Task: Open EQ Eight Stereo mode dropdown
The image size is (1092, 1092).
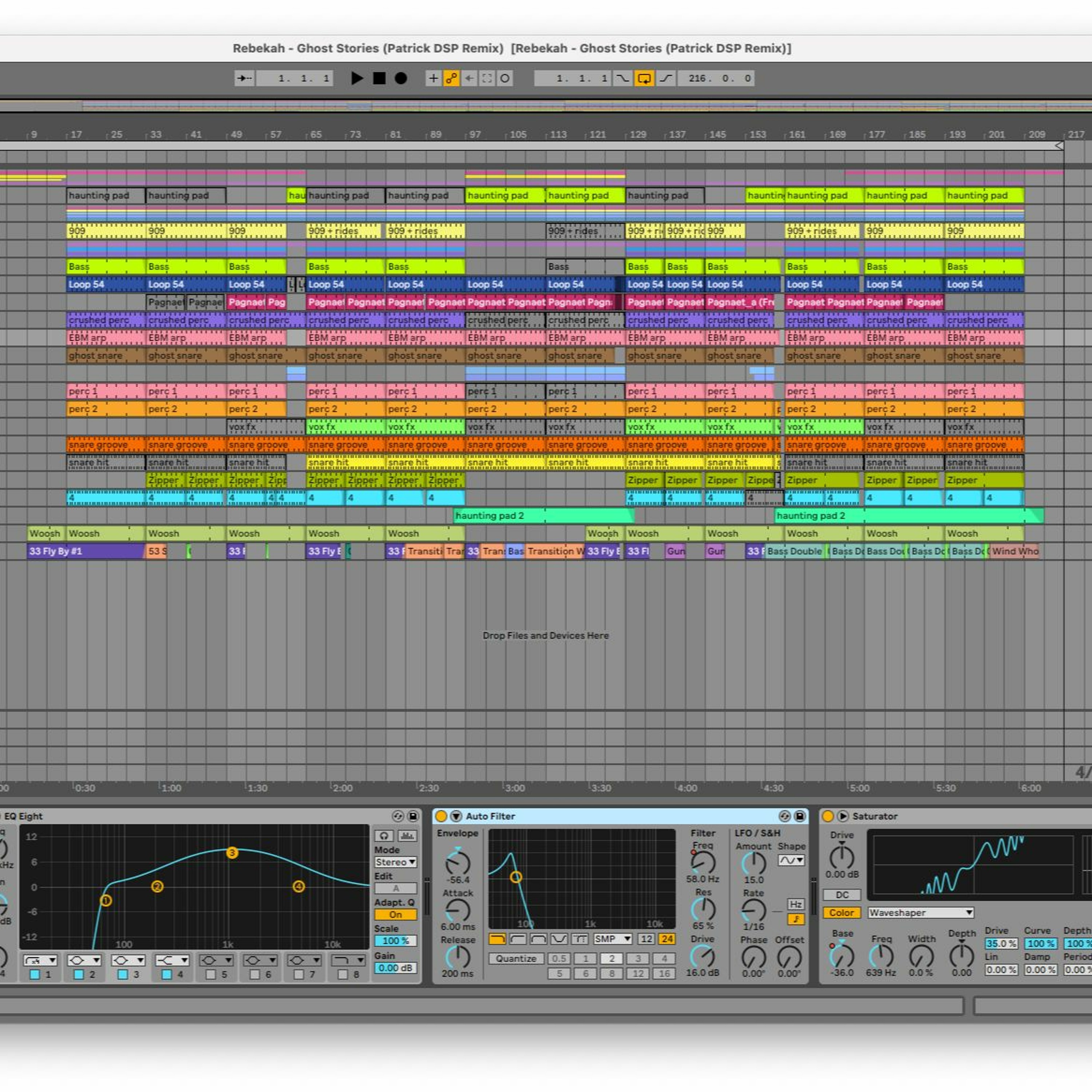Action: click(395, 862)
